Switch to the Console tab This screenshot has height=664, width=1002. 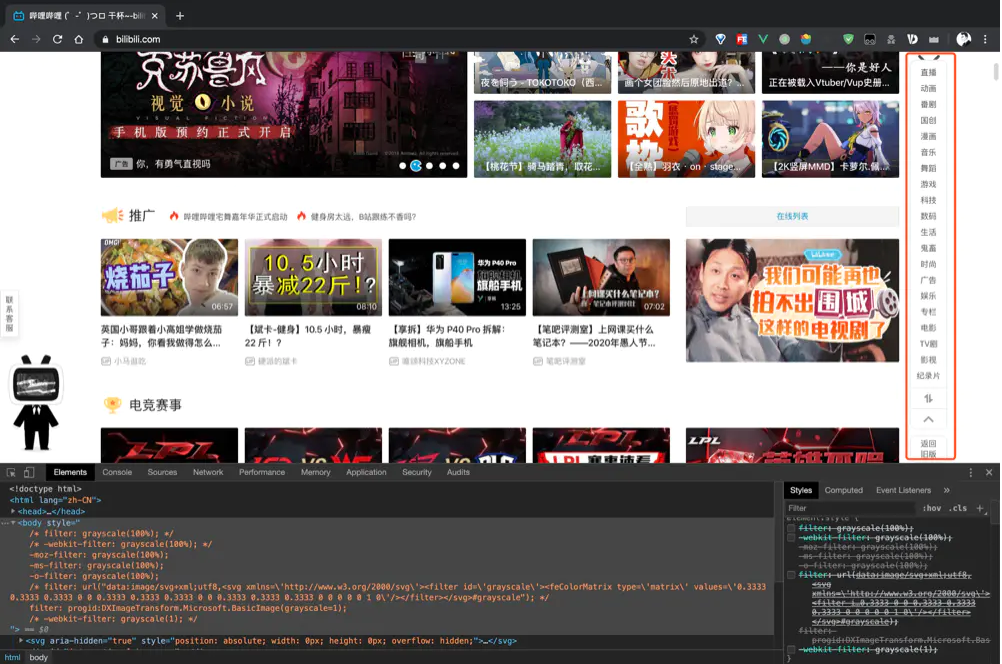coord(117,472)
